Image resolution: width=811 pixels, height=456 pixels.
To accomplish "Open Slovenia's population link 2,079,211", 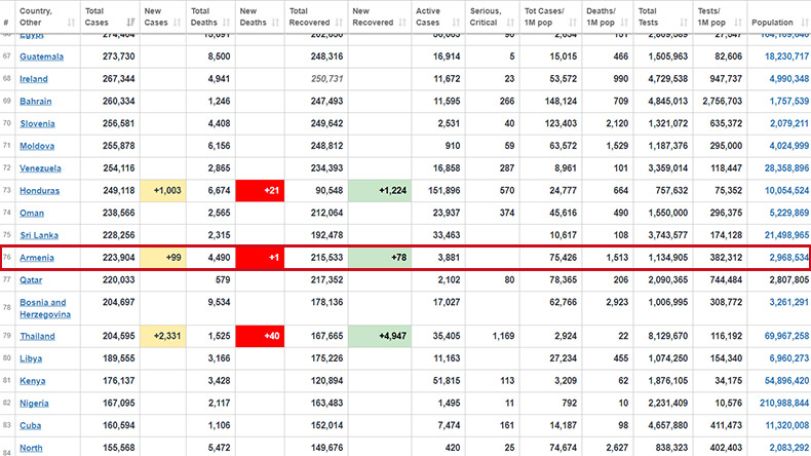I will pos(789,123).
